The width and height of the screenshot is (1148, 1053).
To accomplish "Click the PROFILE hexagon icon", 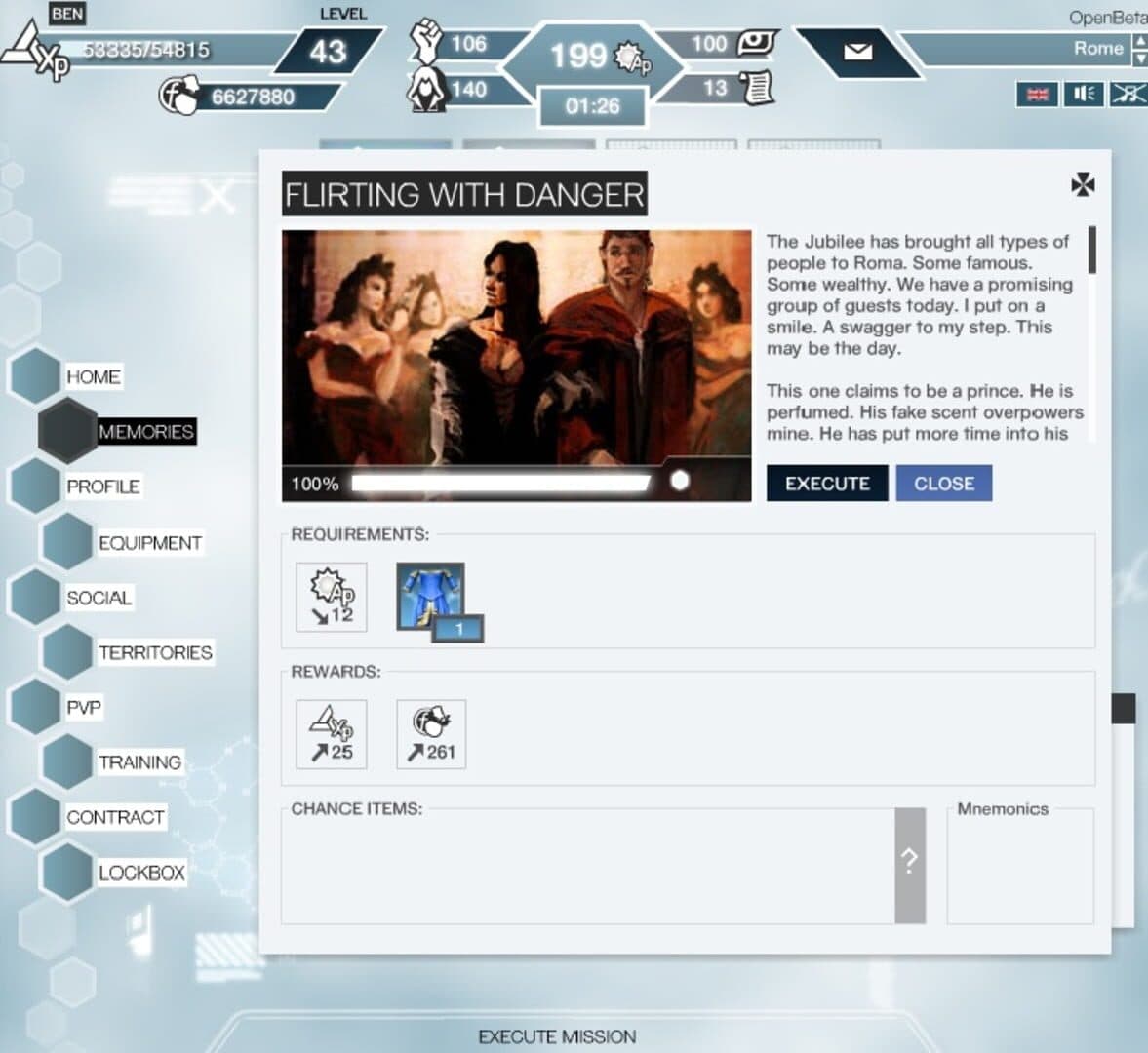I will [x=35, y=486].
